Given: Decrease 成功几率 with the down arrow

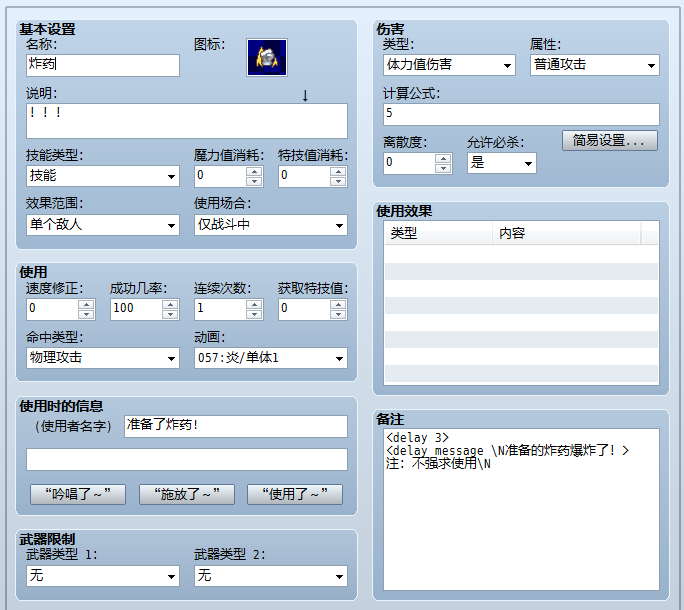Looking at the screenshot, I should (x=170, y=314).
